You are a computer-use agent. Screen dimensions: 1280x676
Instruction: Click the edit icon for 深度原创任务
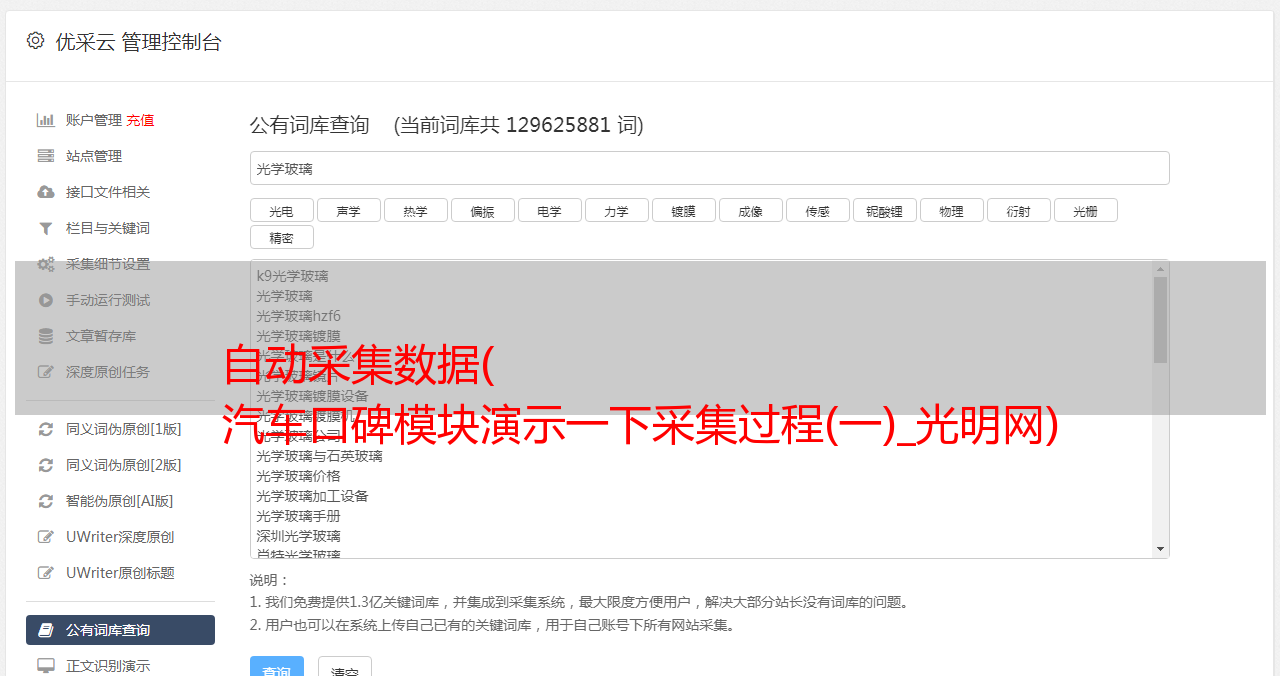45,372
